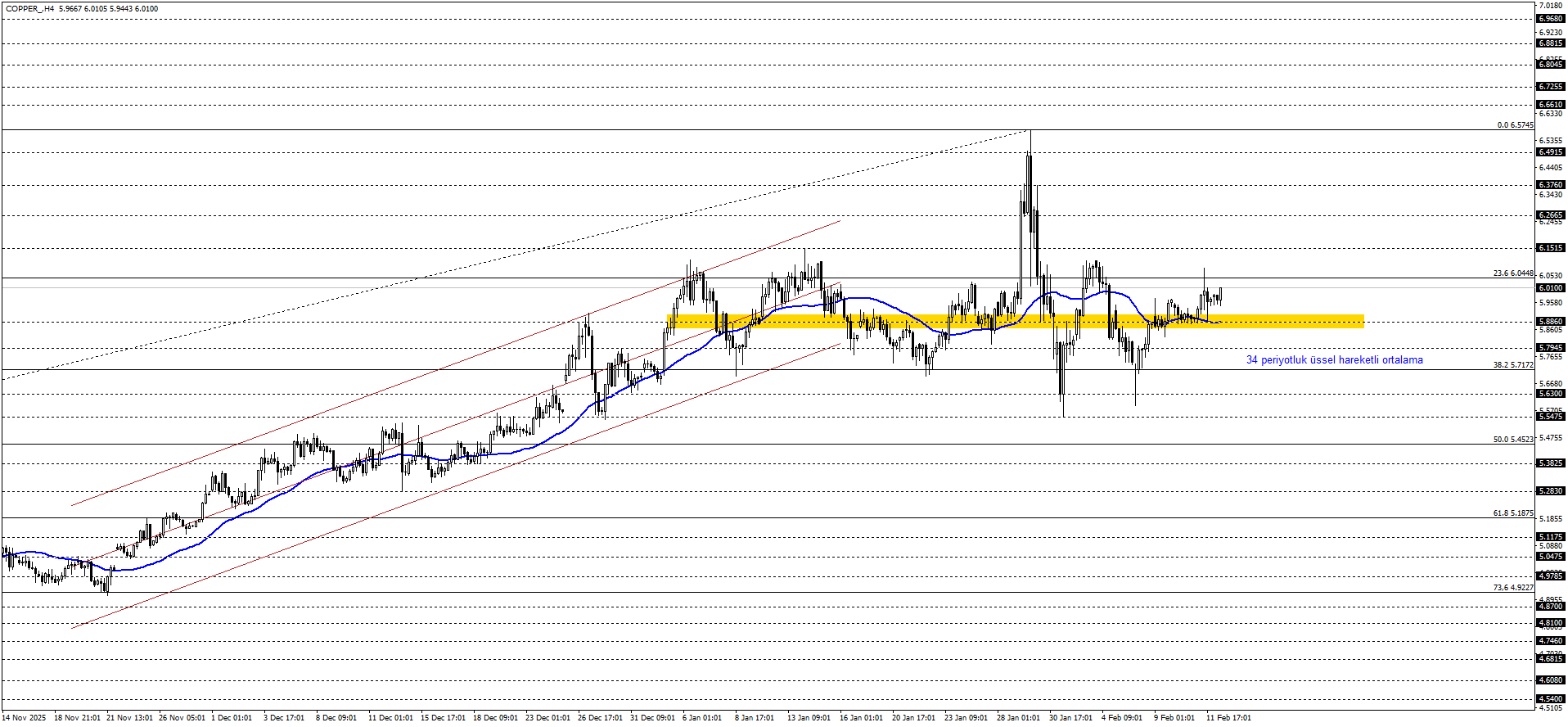Click the '1 Dec 01:01' time axis label

coord(232,718)
